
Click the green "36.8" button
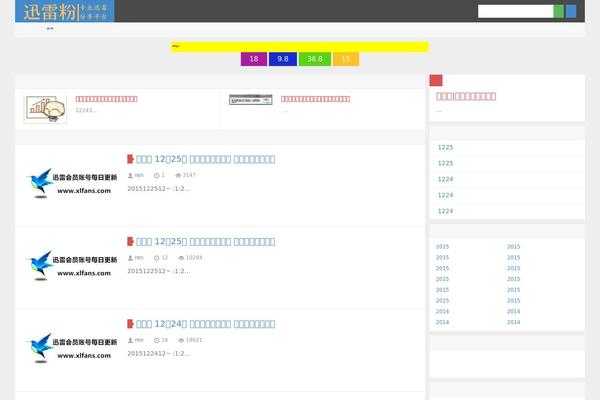coord(315,59)
